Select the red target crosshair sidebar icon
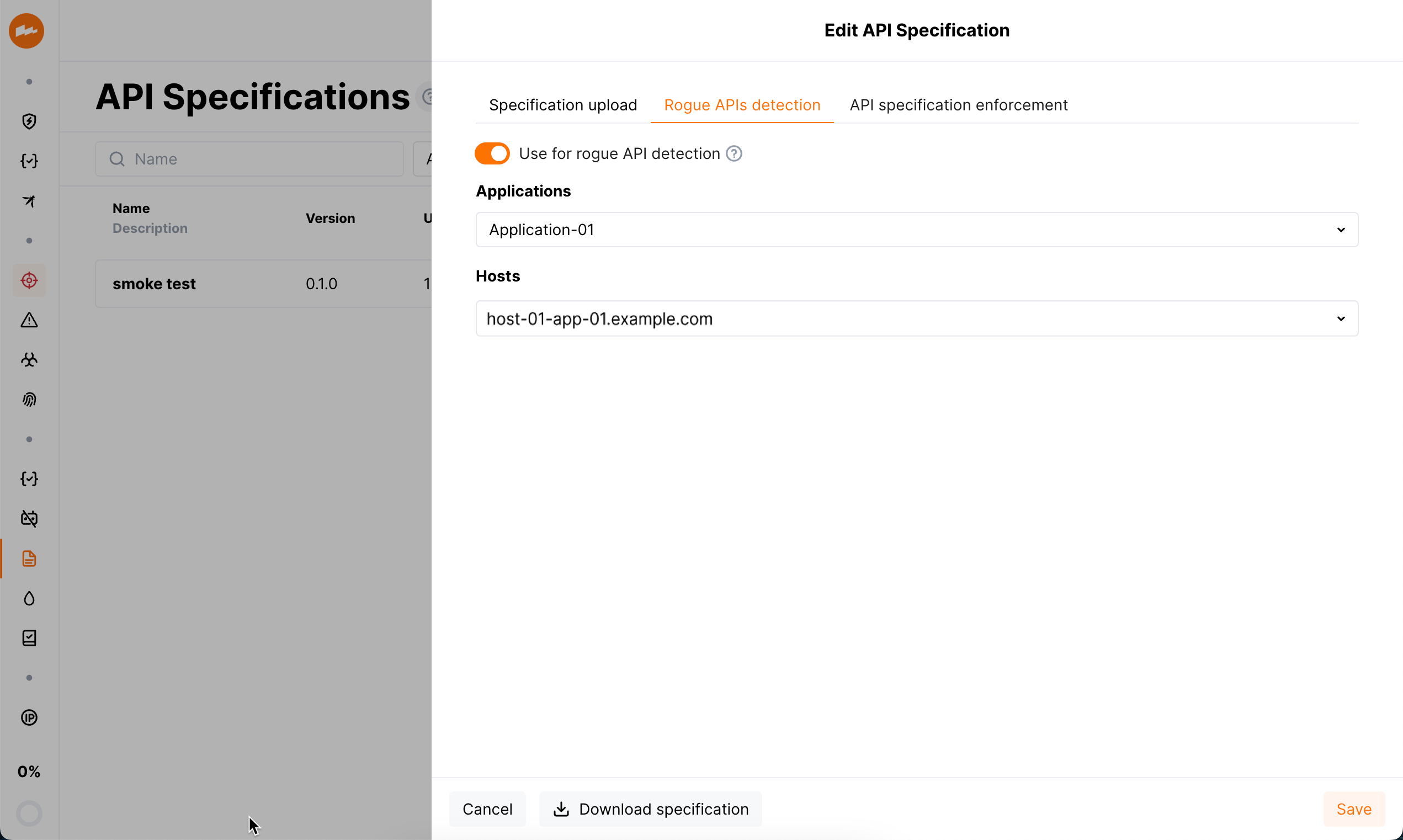Viewport: 1403px width, 840px height. coord(29,280)
